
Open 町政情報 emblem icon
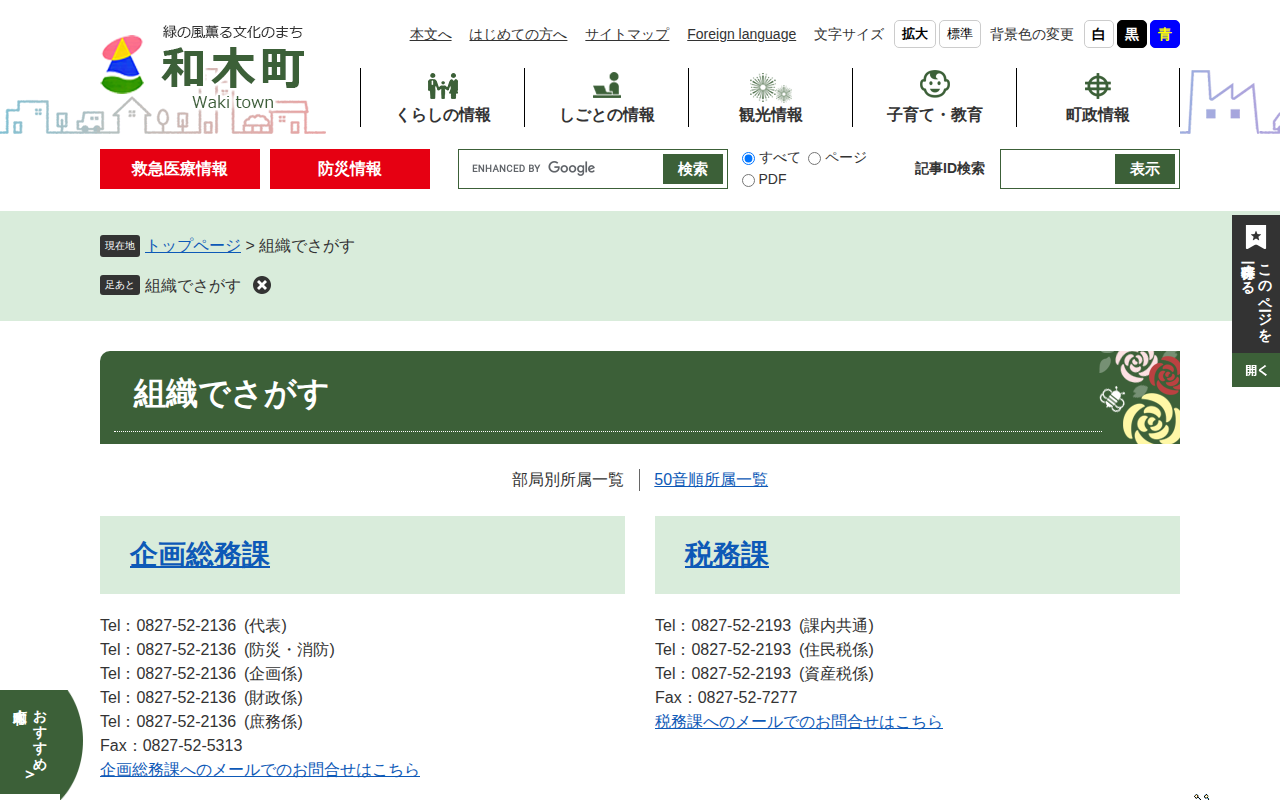(1098, 86)
